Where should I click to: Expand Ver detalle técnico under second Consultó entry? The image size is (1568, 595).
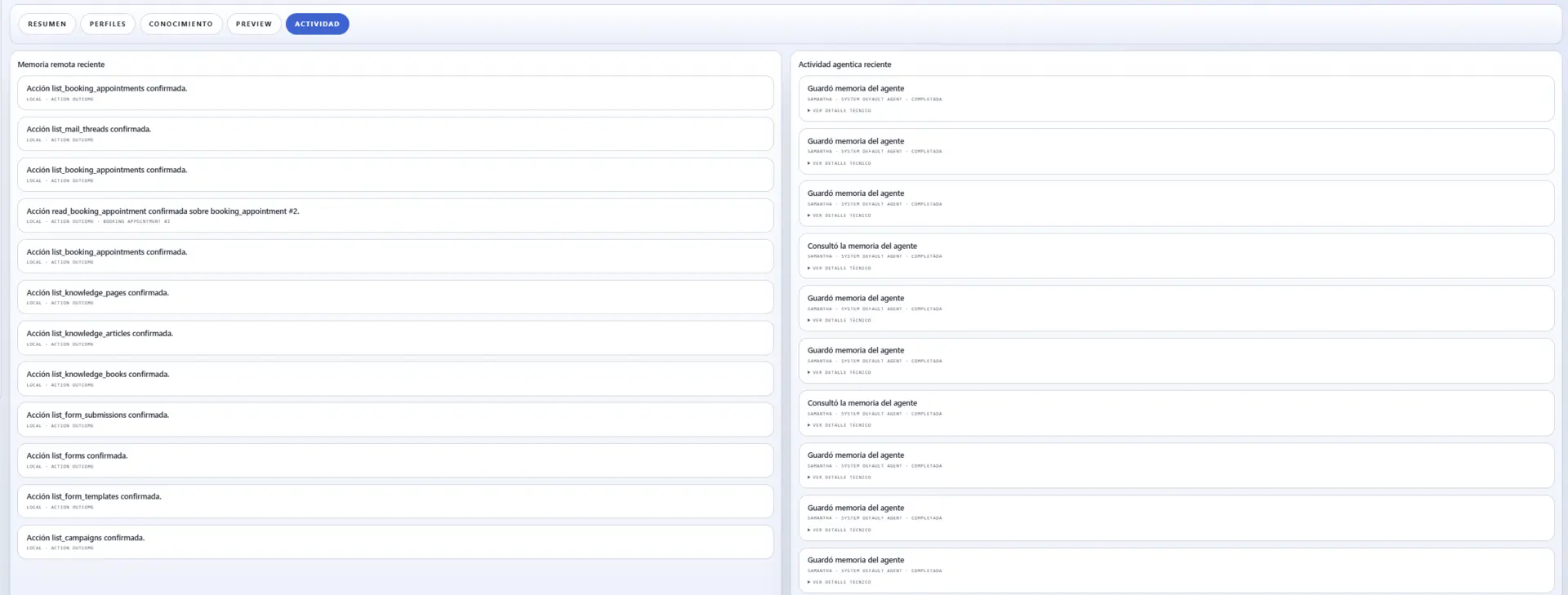[840, 425]
